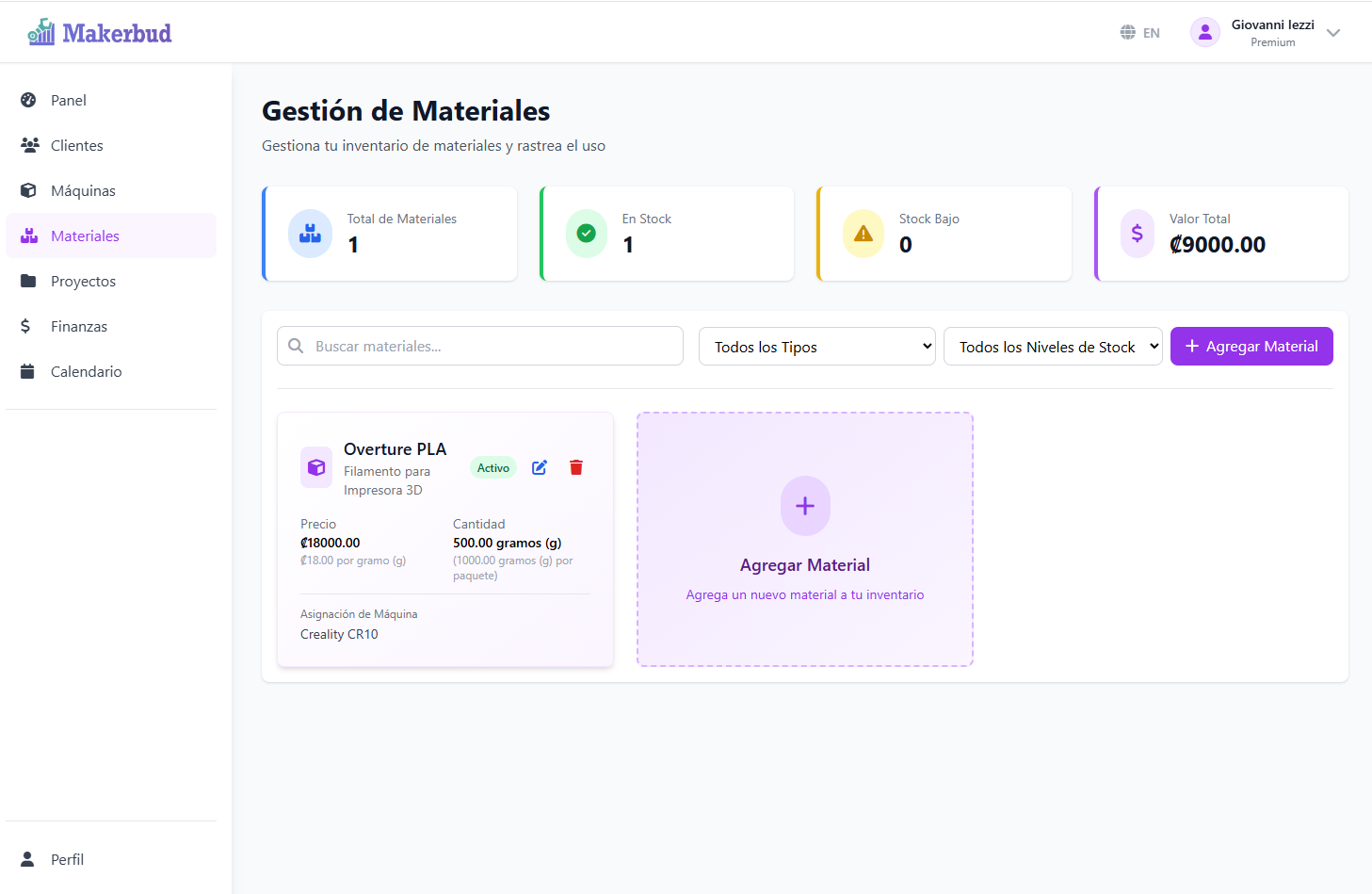Open the Proyectos folder icon
The width and height of the screenshot is (1372, 894).
point(29,281)
